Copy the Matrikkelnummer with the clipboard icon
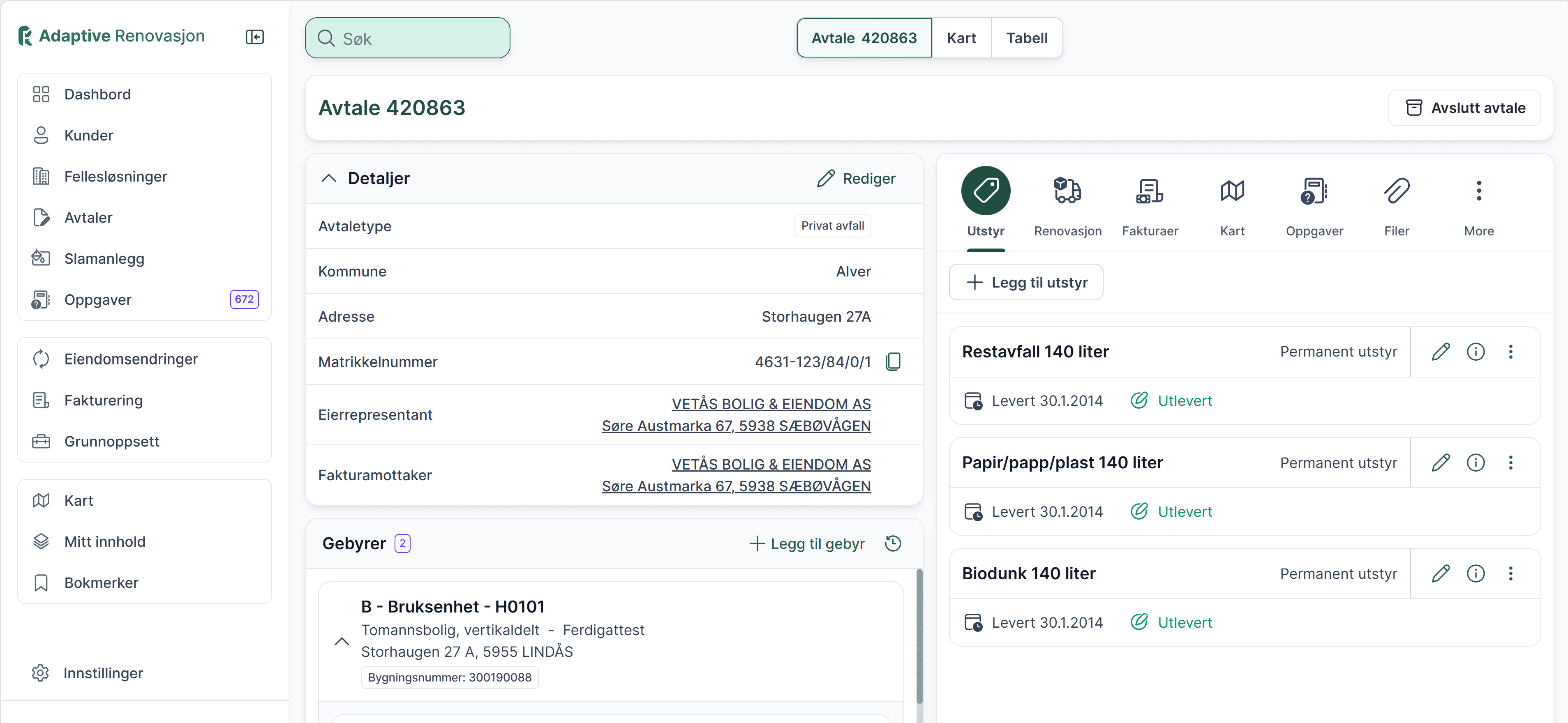This screenshot has width=1568, height=723. click(893, 361)
